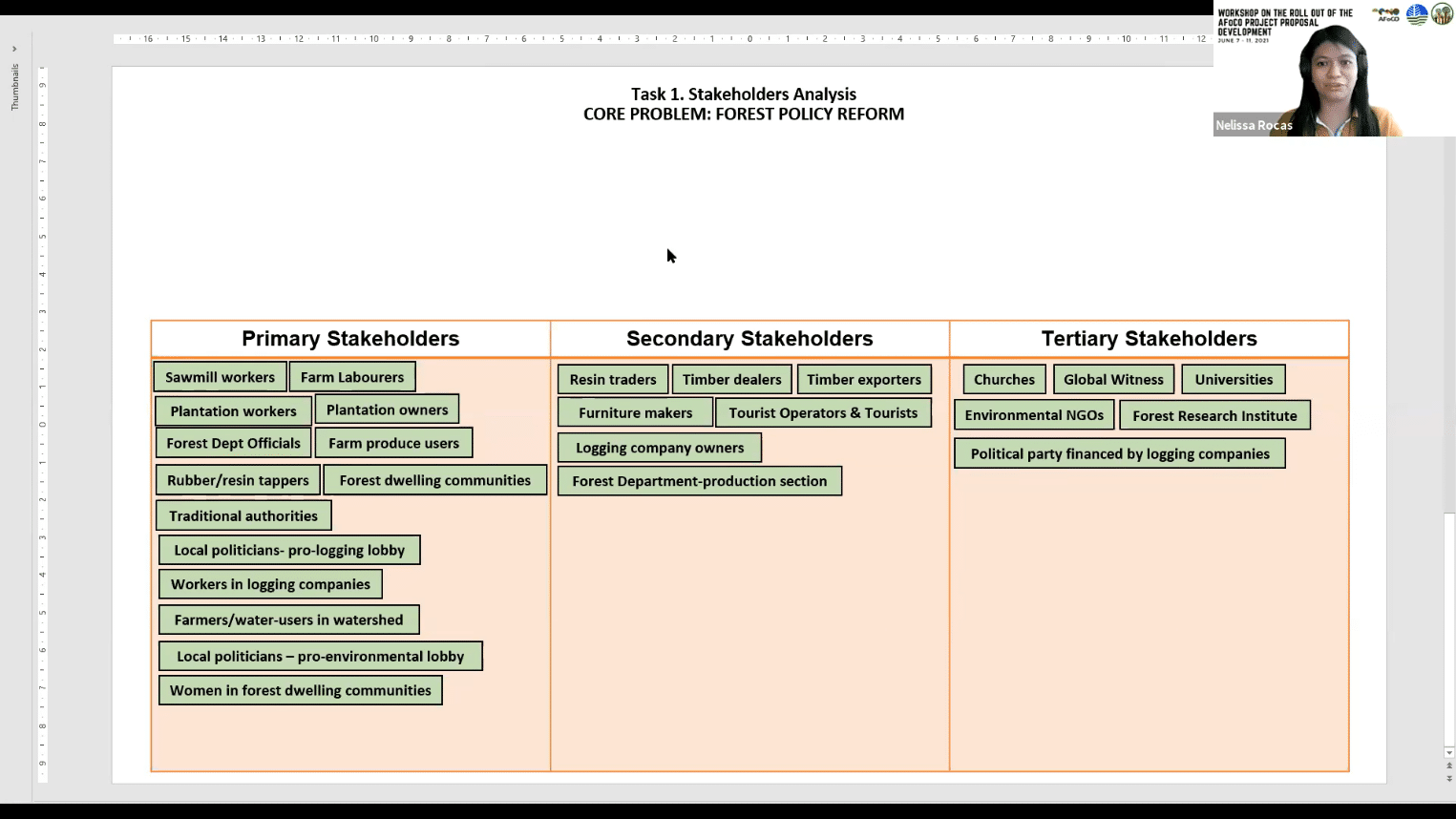This screenshot has width=1456, height=819.
Task: Select the Primary Stakeholders header
Action: click(350, 339)
